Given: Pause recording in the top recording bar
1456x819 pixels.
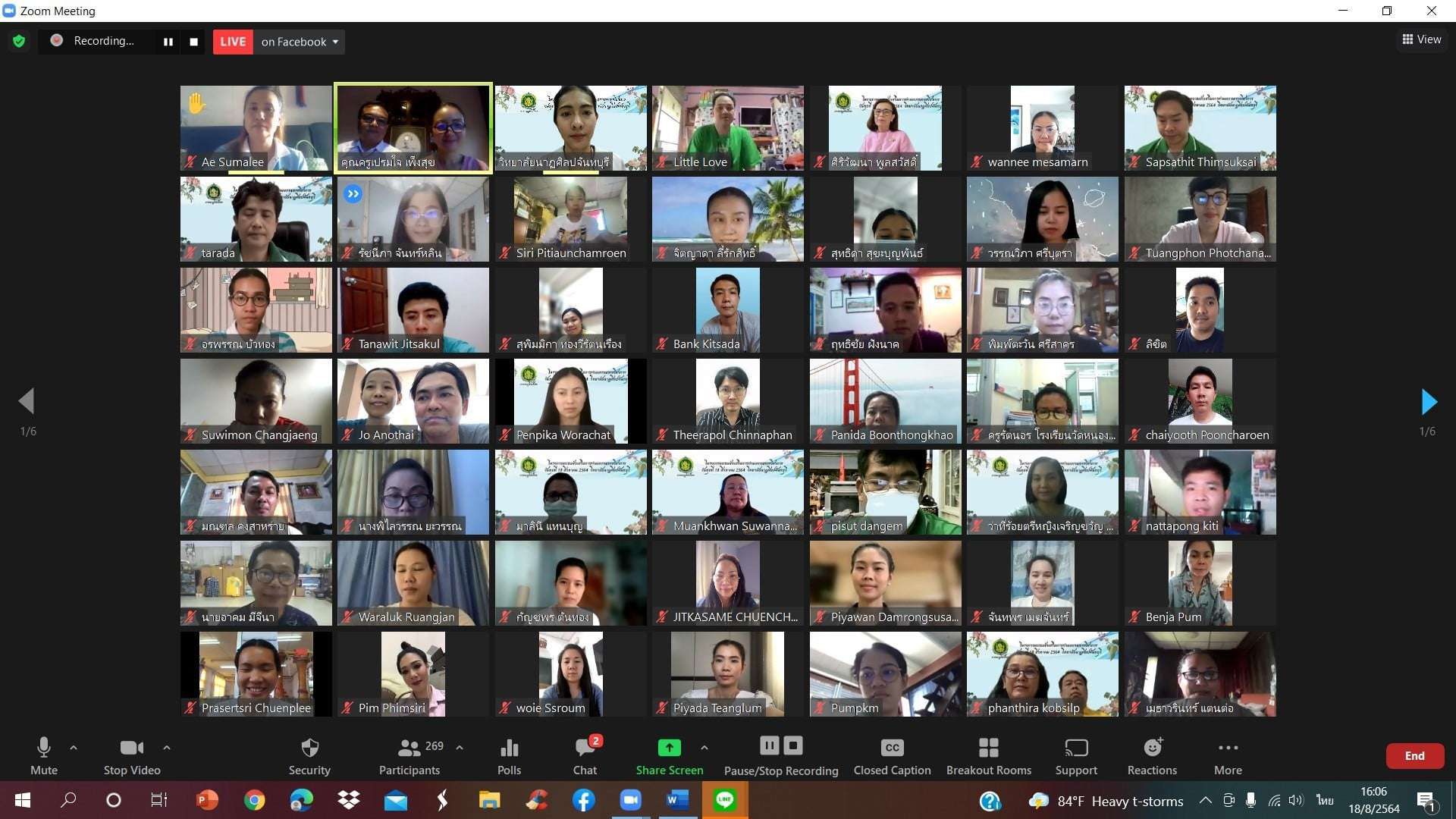Looking at the screenshot, I should (x=168, y=42).
